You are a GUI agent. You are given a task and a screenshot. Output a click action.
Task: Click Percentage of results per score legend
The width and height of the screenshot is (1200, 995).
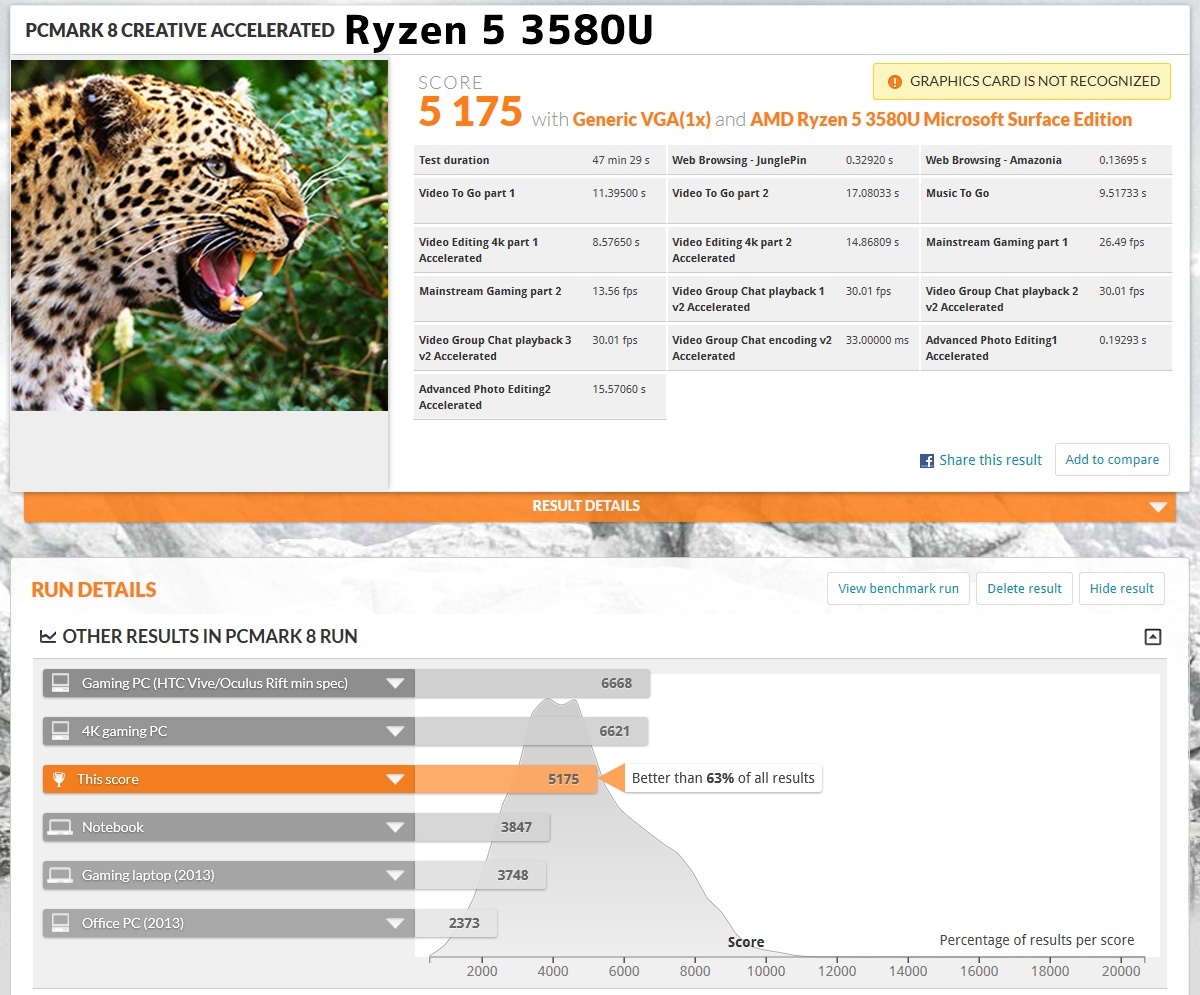[1037, 940]
